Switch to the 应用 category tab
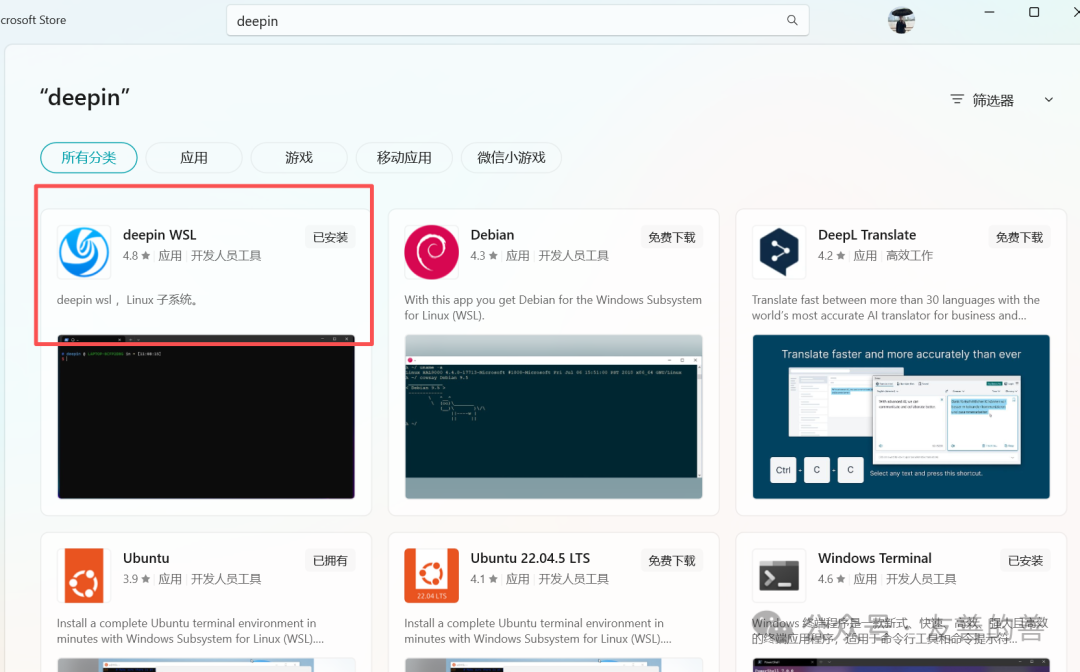Image resolution: width=1080 pixels, height=672 pixels. (194, 158)
